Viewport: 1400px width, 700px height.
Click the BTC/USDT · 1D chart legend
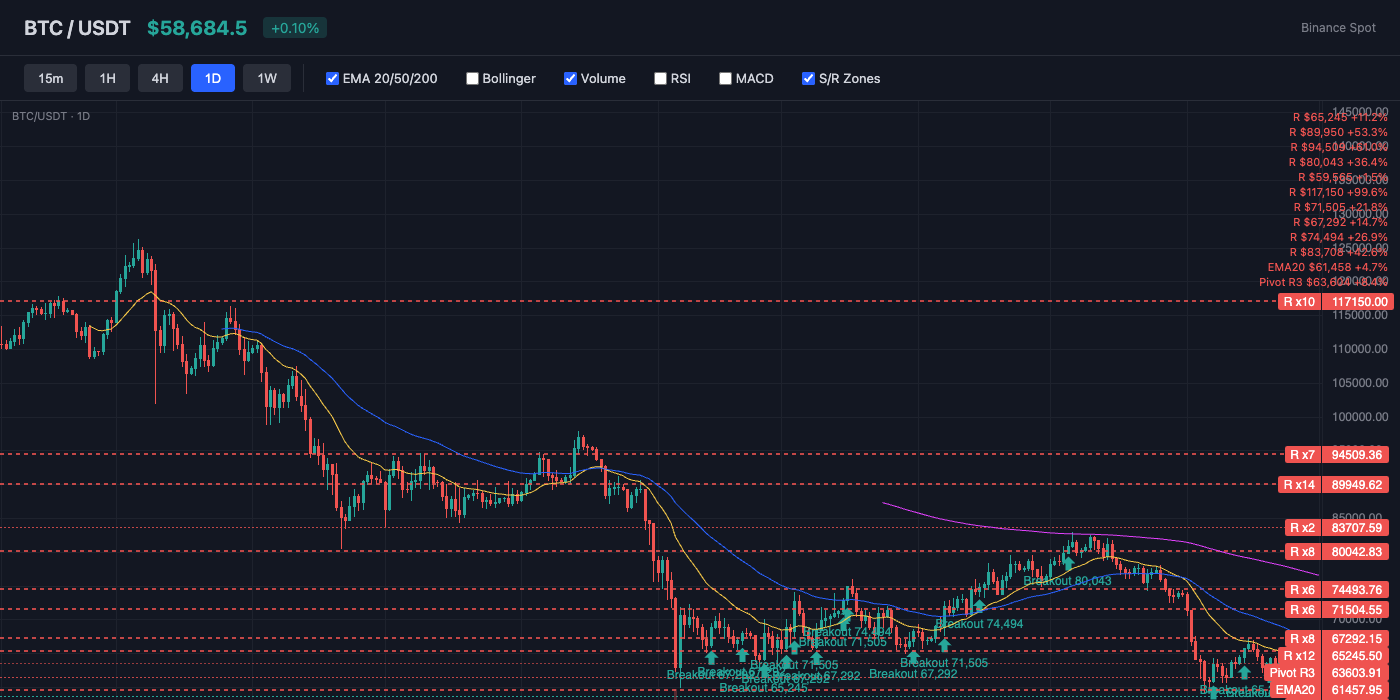(51, 116)
